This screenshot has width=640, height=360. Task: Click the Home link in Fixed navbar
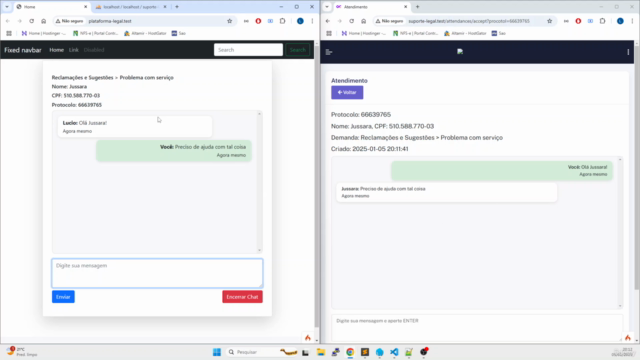56,50
